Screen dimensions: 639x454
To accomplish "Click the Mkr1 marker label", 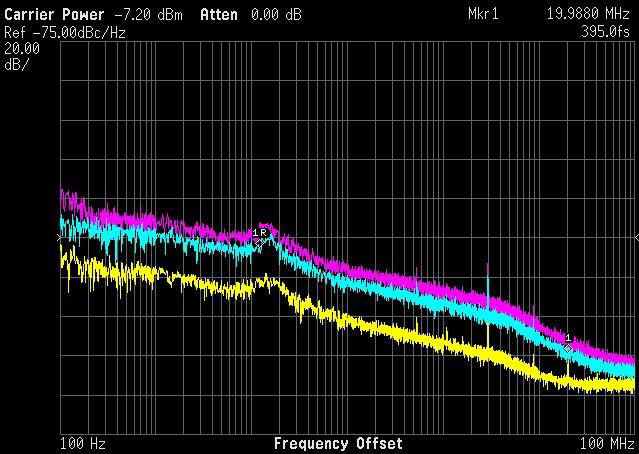I will click(x=483, y=14).
